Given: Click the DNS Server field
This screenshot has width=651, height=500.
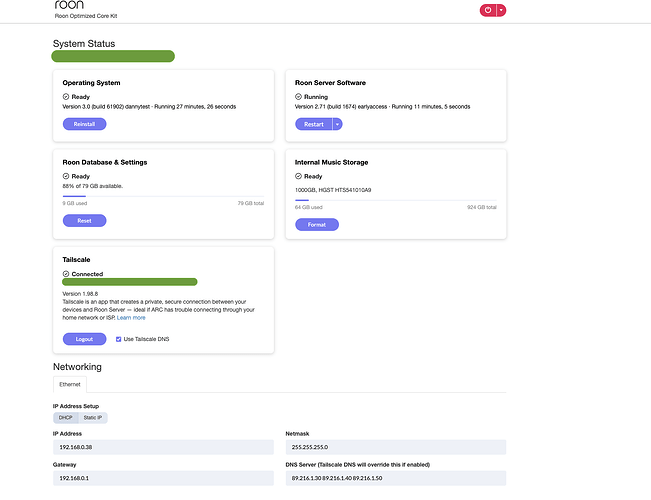Looking at the screenshot, I should coord(396,478).
